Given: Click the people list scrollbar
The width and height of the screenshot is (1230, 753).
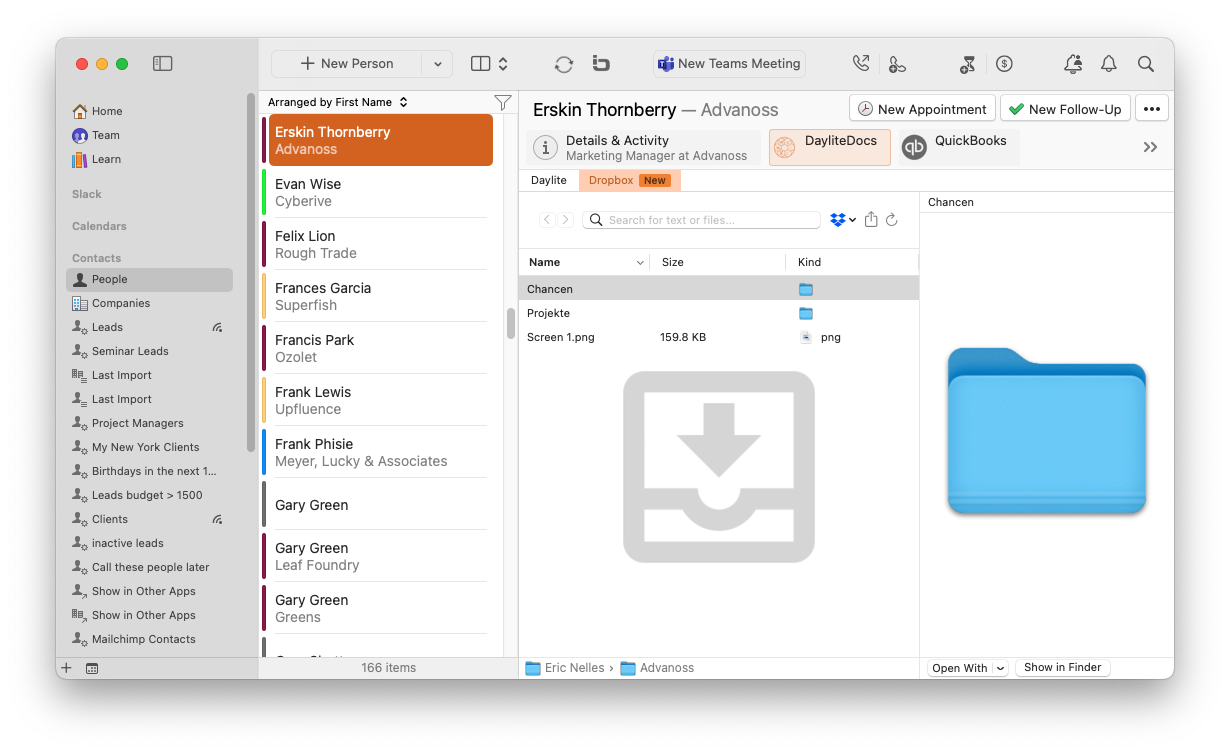Looking at the screenshot, I should tap(511, 323).
